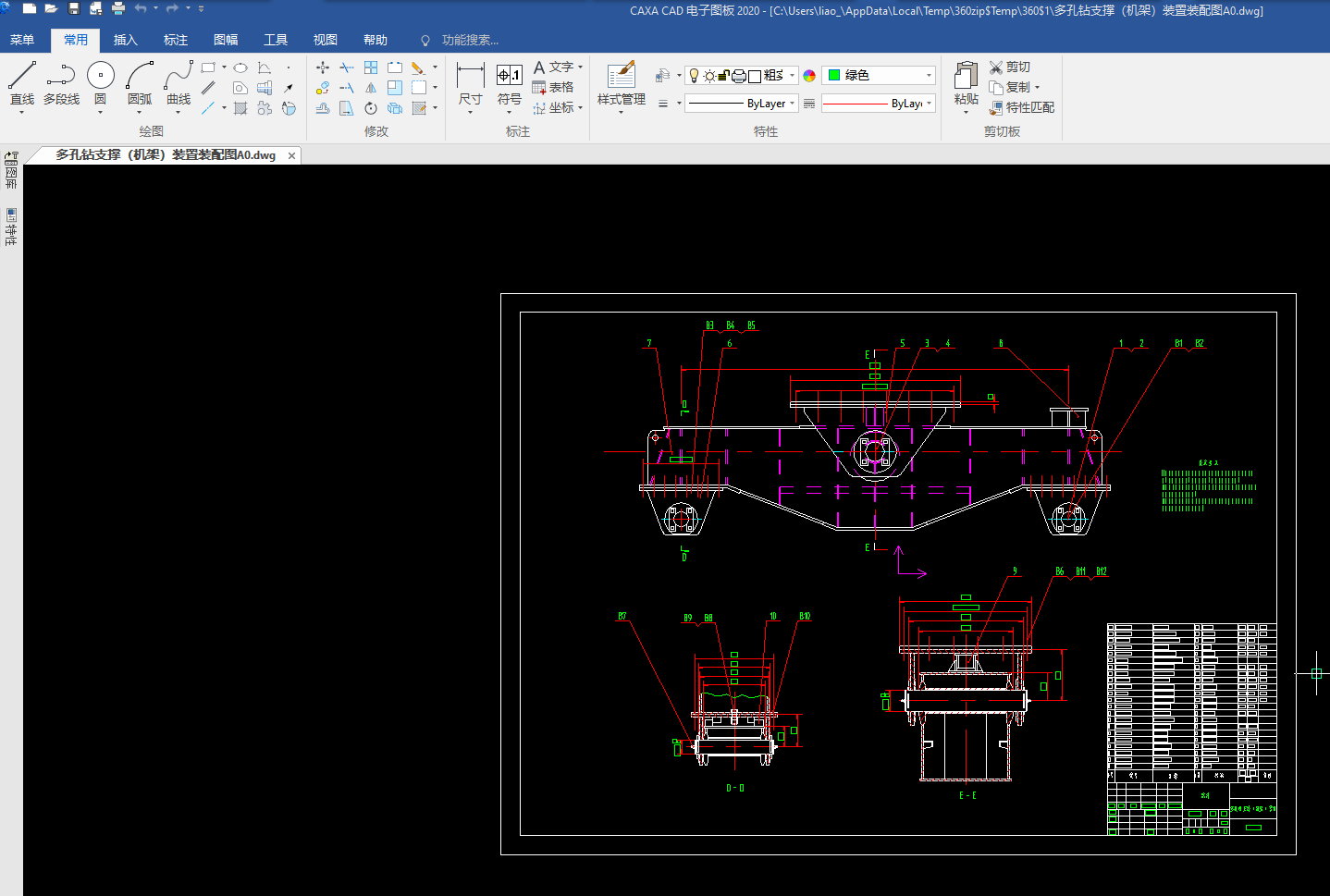Click the 功能搜索 search field
The width and height of the screenshot is (1330, 896).
tap(470, 40)
